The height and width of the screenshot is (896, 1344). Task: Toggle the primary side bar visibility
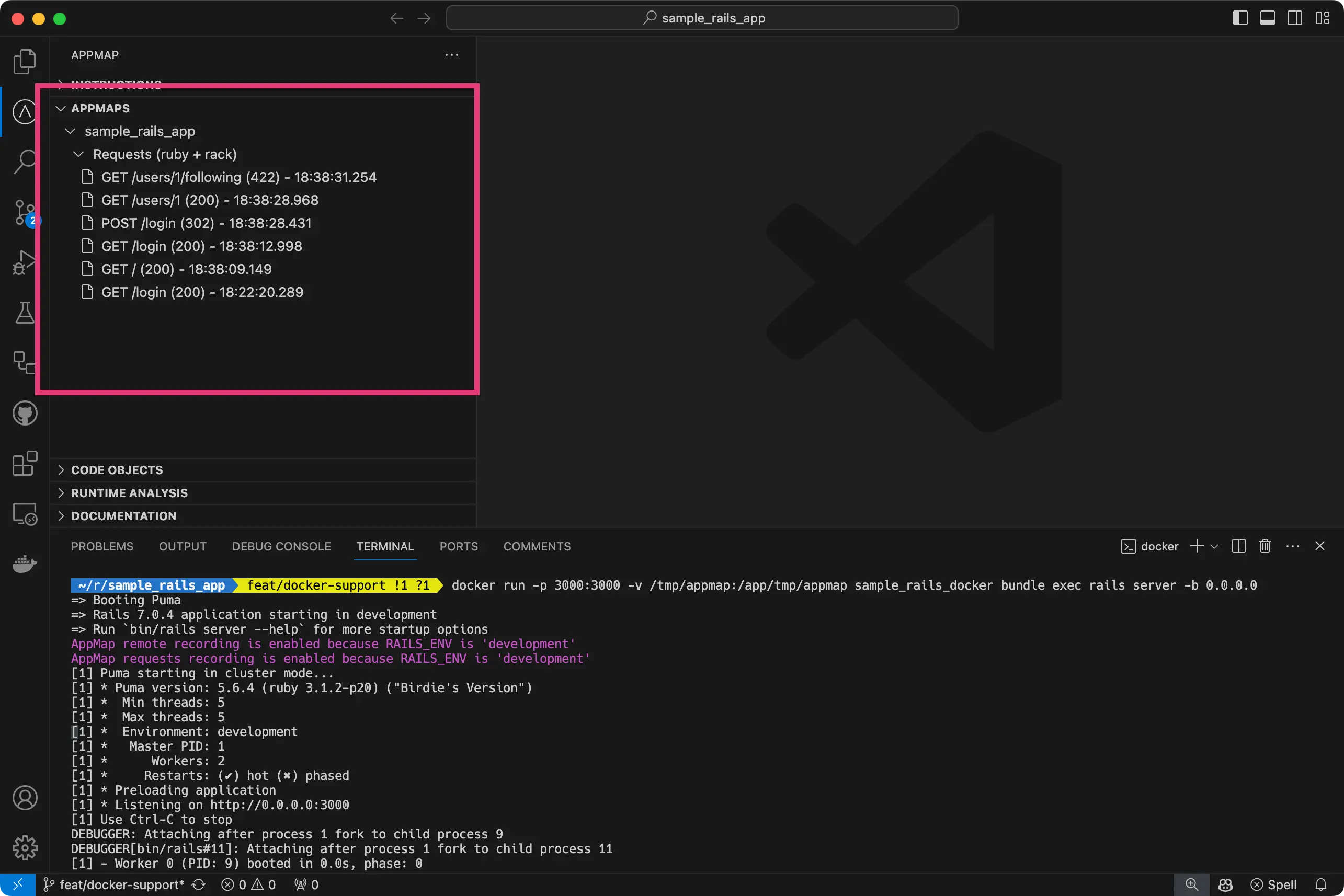tap(1240, 18)
